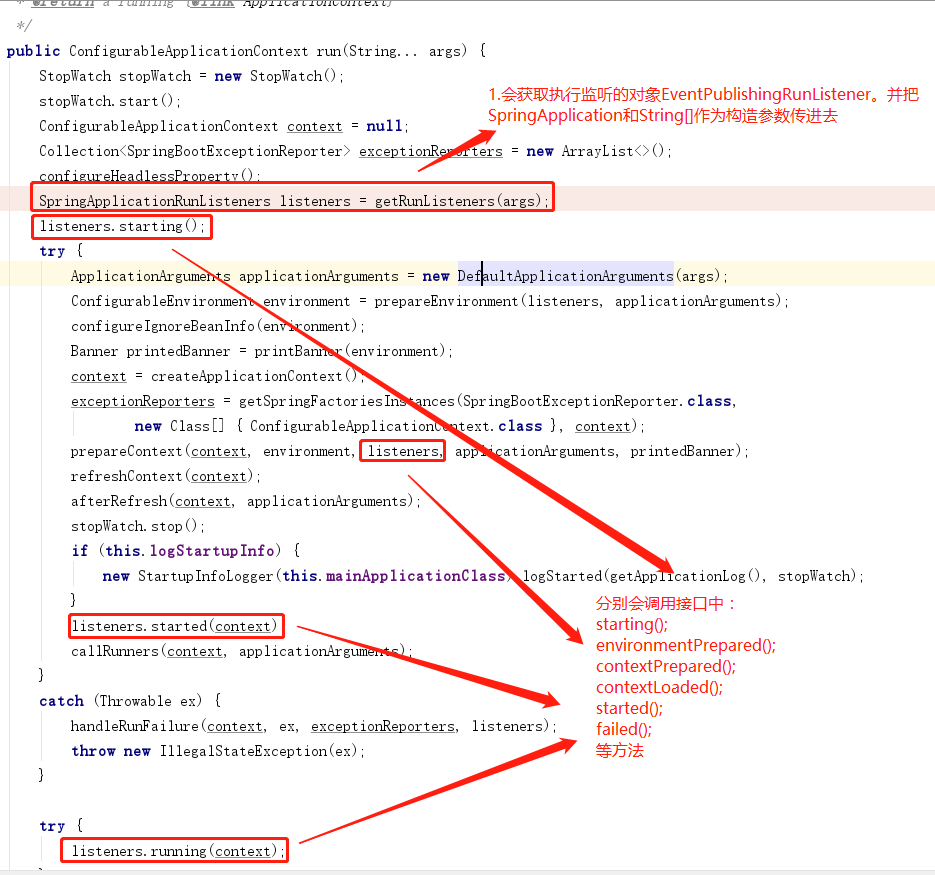The height and width of the screenshot is (875, 935).
Task: Click 'DefaultApplicationArguments' constructor name
Action: [565, 276]
